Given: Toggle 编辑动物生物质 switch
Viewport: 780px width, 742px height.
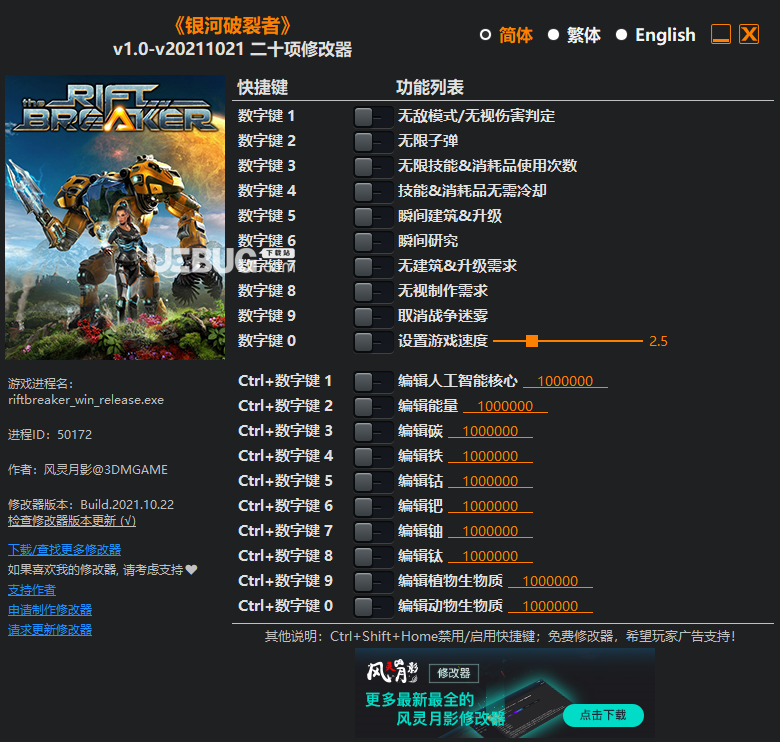Looking at the screenshot, I should coord(373,607).
